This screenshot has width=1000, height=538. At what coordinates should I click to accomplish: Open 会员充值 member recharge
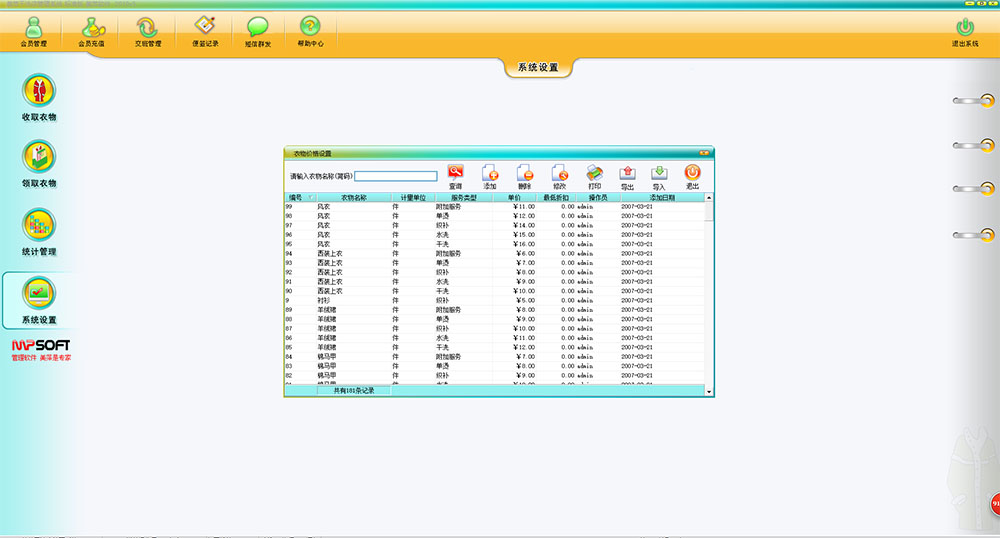(x=91, y=31)
